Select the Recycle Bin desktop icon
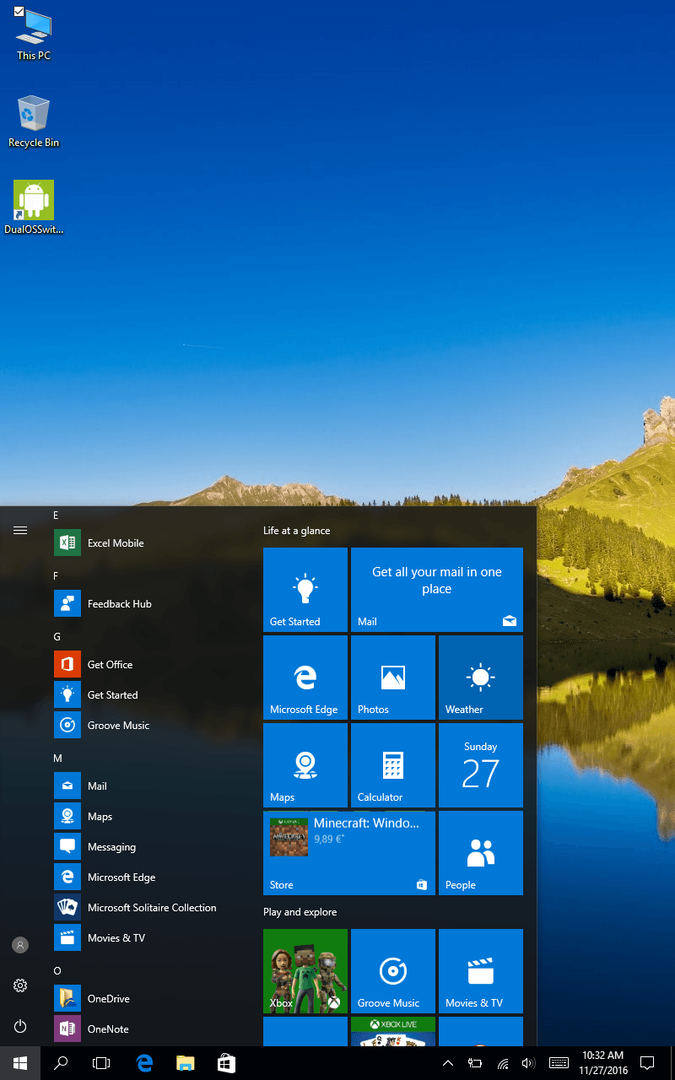The width and height of the screenshot is (675, 1080). click(33, 121)
